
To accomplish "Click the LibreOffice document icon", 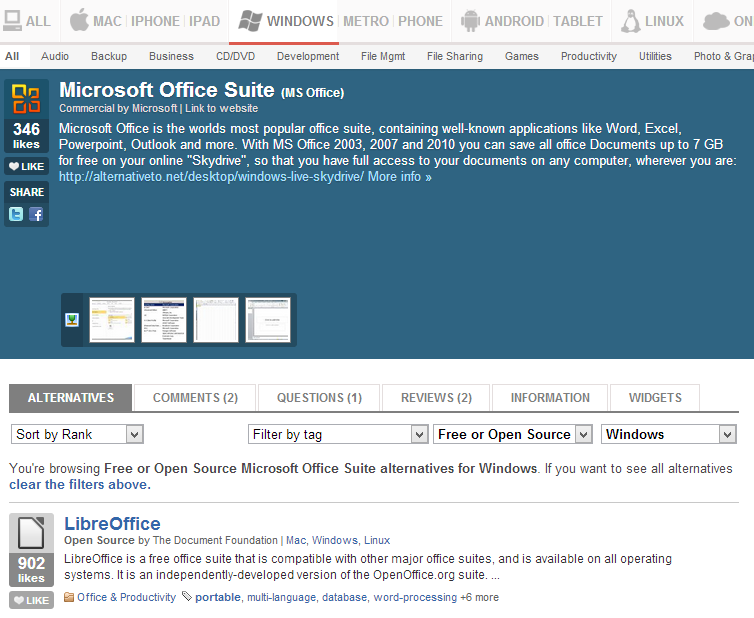I will point(31,533).
